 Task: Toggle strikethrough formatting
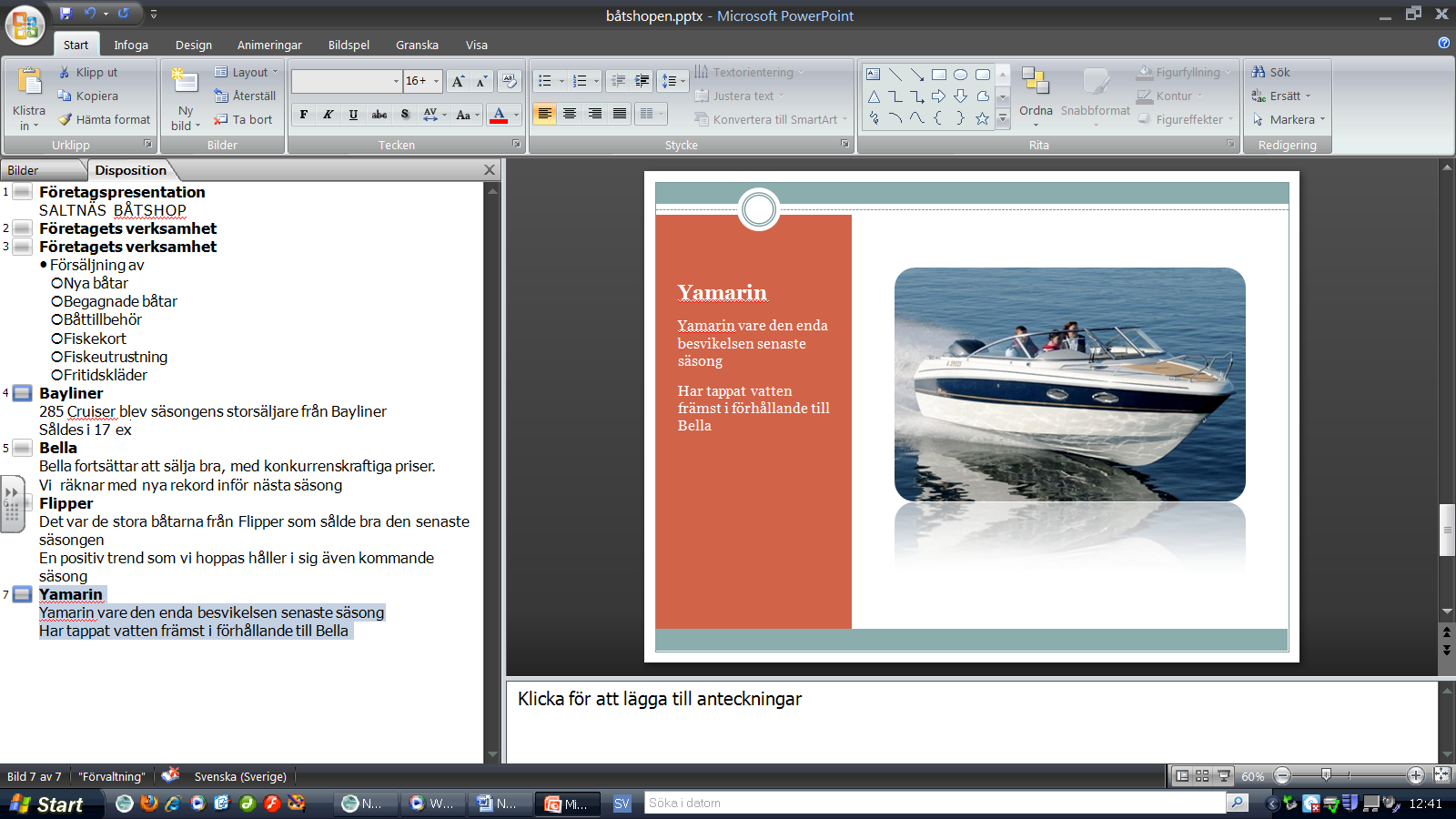[x=379, y=115]
